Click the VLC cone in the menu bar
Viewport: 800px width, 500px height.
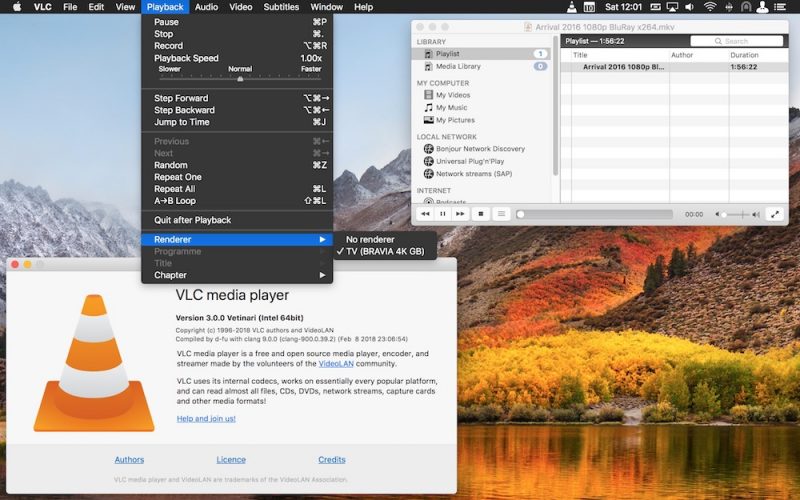tap(572, 7)
